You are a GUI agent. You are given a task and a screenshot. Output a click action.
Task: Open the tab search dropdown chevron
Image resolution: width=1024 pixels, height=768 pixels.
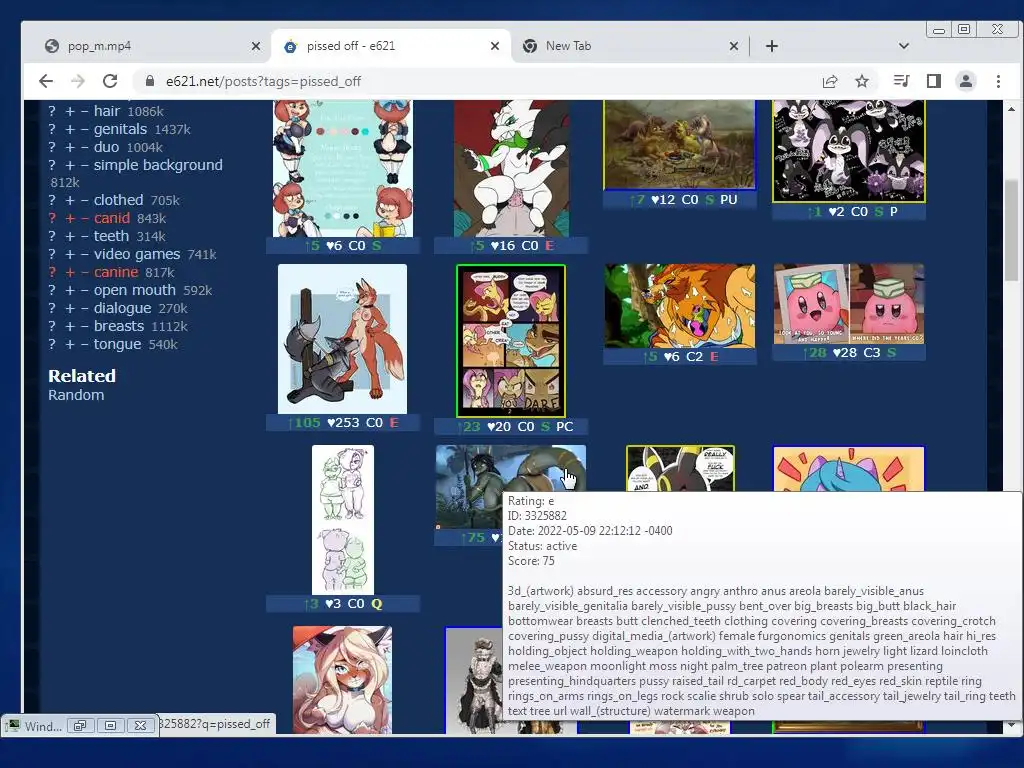coord(904,46)
